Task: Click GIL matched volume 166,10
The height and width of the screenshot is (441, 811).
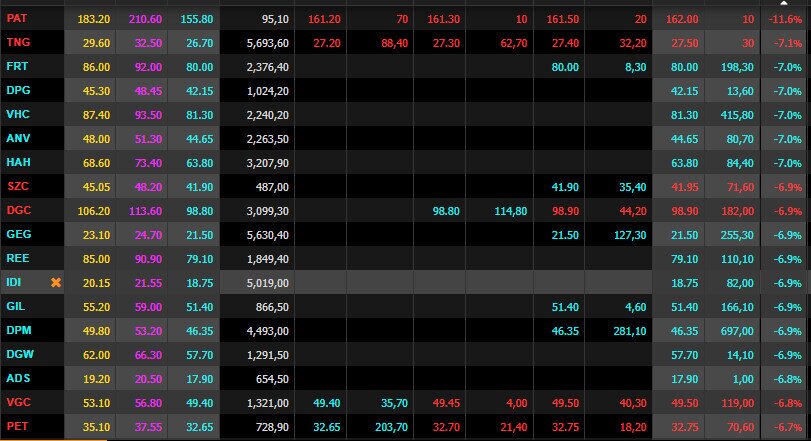Action: click(737, 307)
